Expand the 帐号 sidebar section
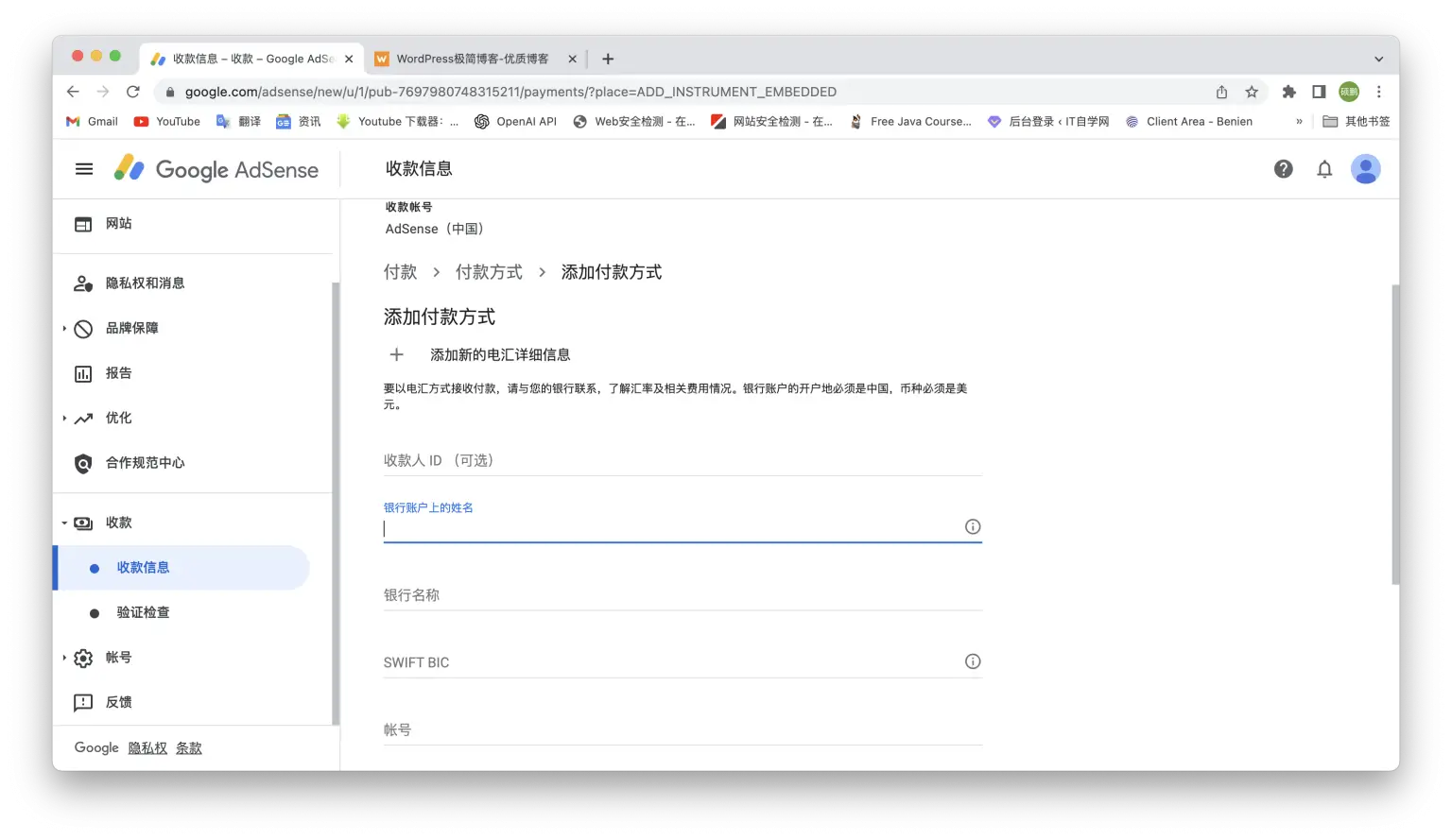 64,658
